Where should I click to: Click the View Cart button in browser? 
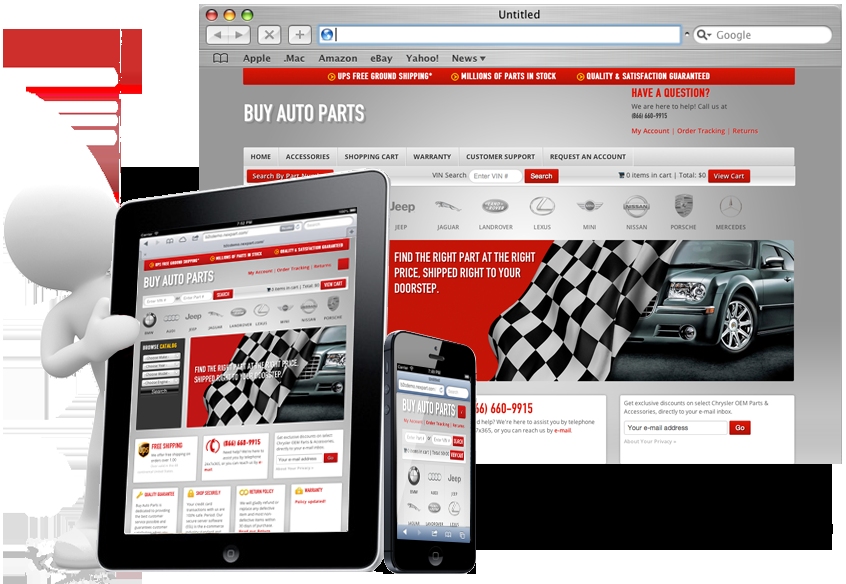click(x=729, y=176)
